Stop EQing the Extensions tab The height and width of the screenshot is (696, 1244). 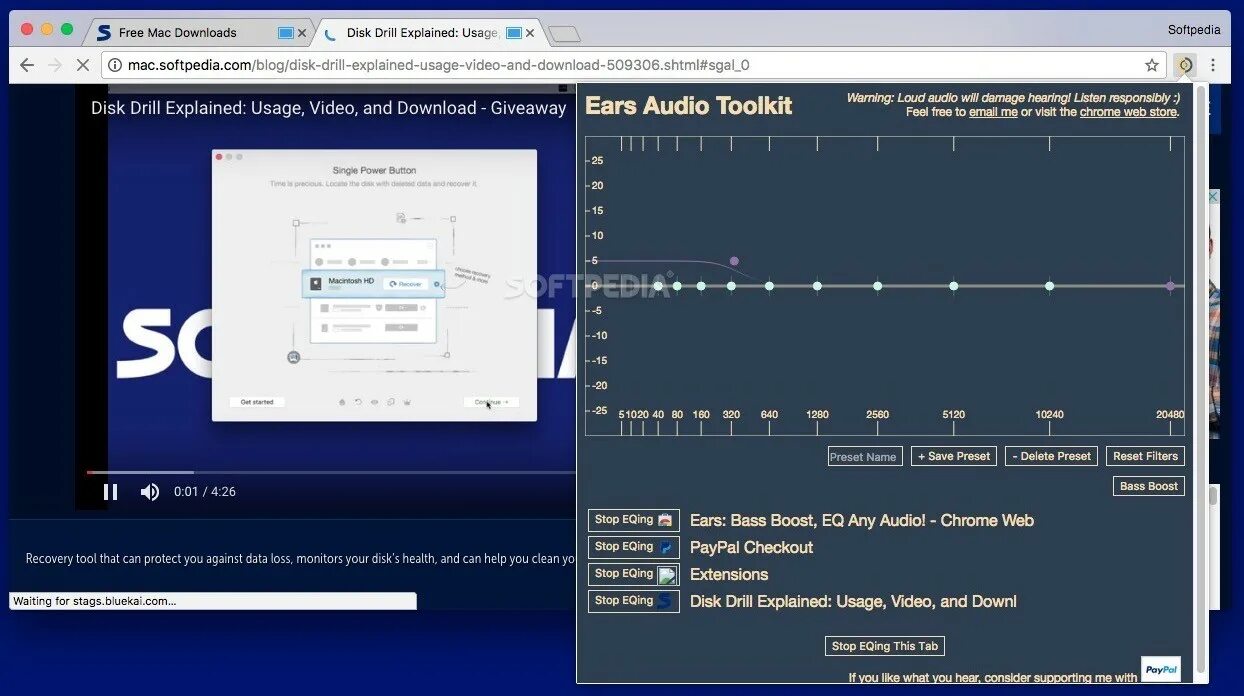634,574
